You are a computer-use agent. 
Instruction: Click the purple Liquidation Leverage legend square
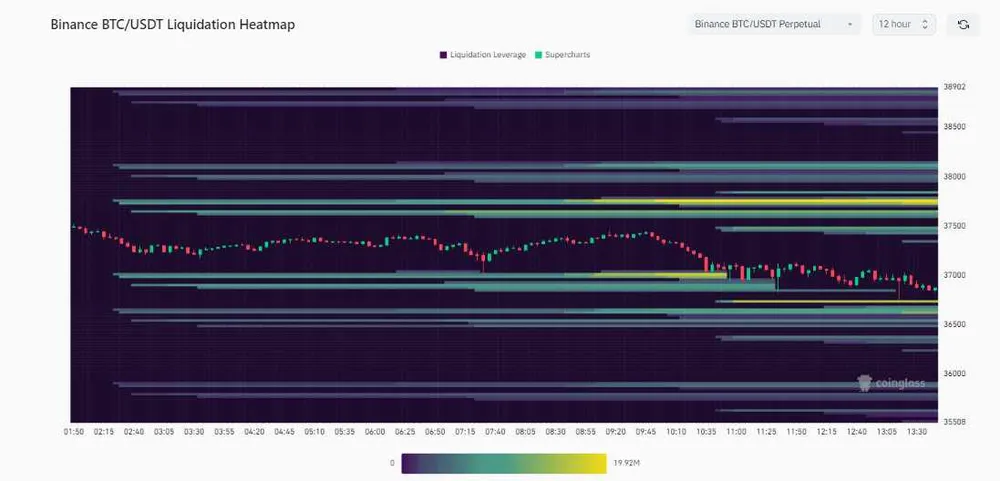pos(443,54)
